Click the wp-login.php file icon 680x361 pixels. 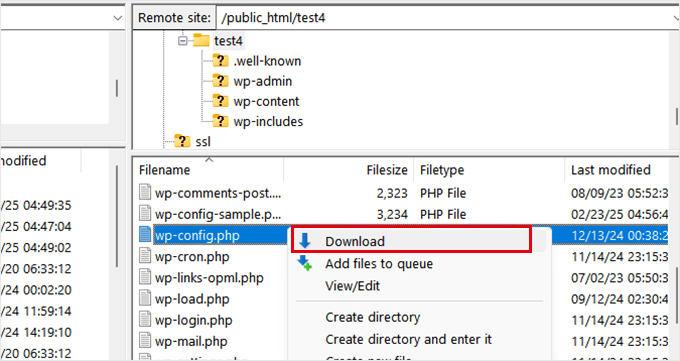[x=145, y=319]
